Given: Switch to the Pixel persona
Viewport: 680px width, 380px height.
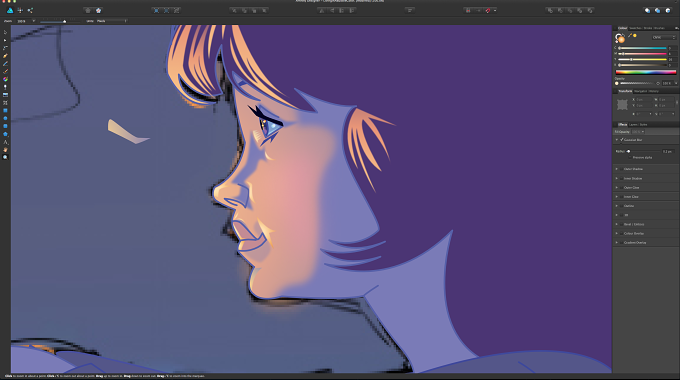Looking at the screenshot, I should coord(20,10).
